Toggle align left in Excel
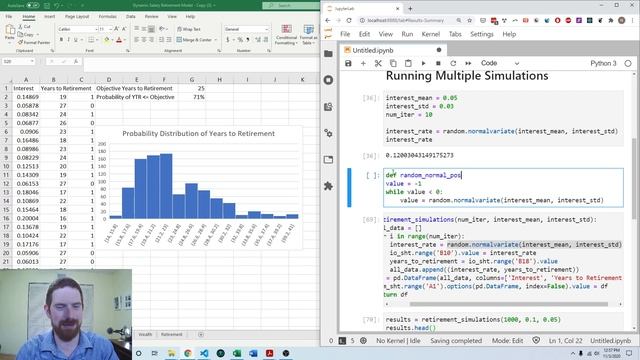The height and width of the screenshot is (360, 640). pyautogui.click(x=136, y=40)
